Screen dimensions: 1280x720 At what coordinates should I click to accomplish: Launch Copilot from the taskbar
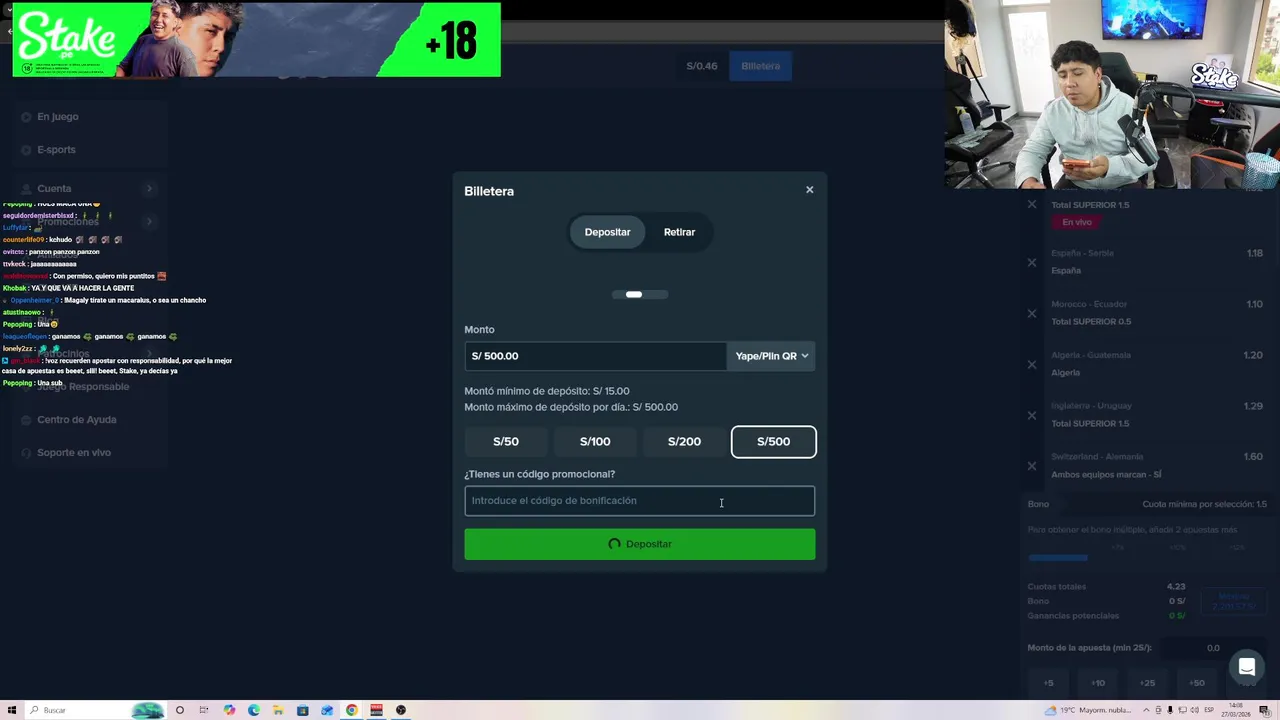(x=229, y=710)
